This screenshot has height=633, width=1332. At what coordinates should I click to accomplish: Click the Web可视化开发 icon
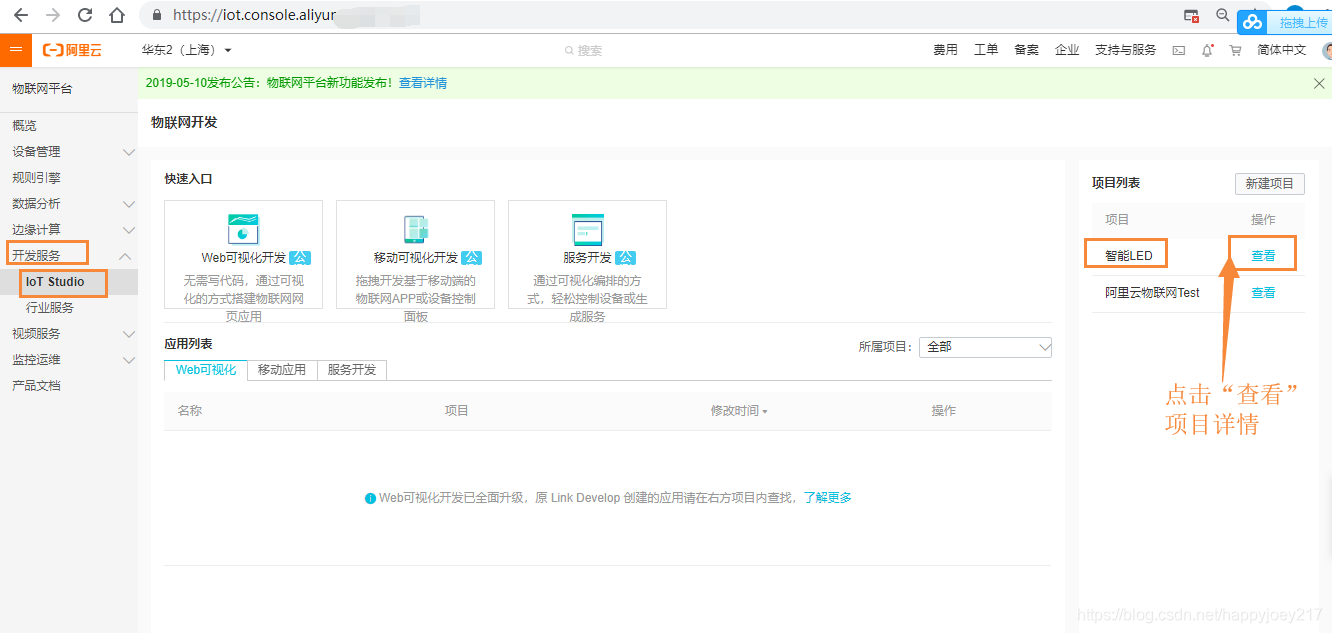pyautogui.click(x=243, y=229)
